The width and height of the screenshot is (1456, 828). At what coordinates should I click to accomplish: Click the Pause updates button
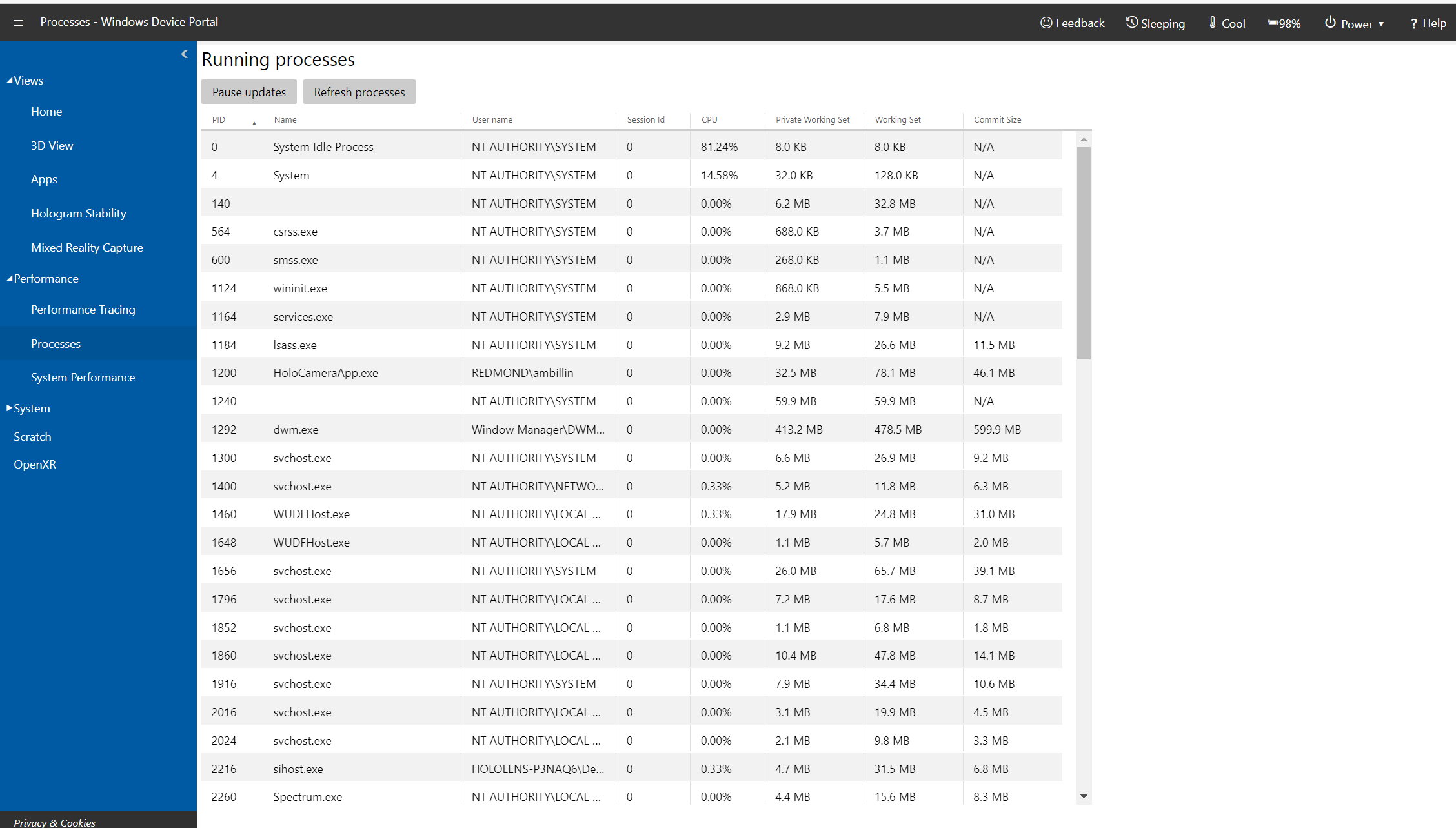(x=248, y=92)
